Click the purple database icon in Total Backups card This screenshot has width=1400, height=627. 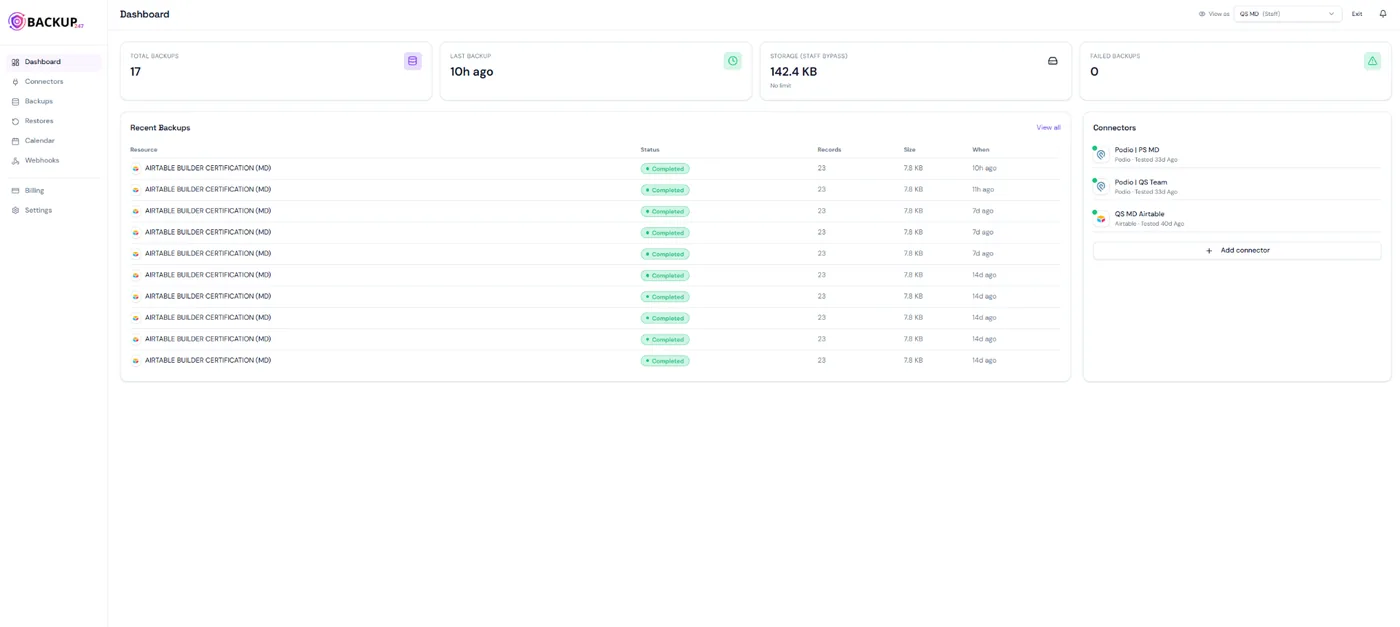coord(412,61)
